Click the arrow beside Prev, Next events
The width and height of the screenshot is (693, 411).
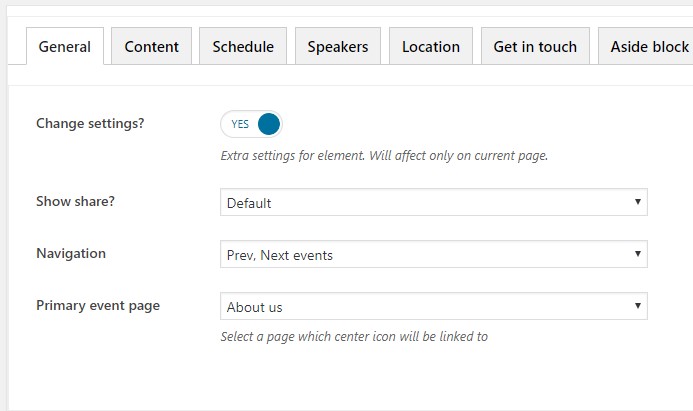(637, 255)
